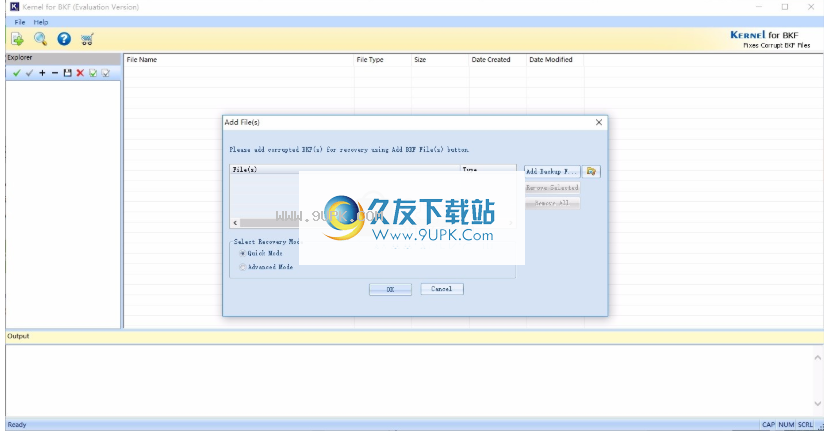This screenshot has height=437, width=824.
Task: Click the magnifier search toolbar icon
Action: click(x=40, y=39)
